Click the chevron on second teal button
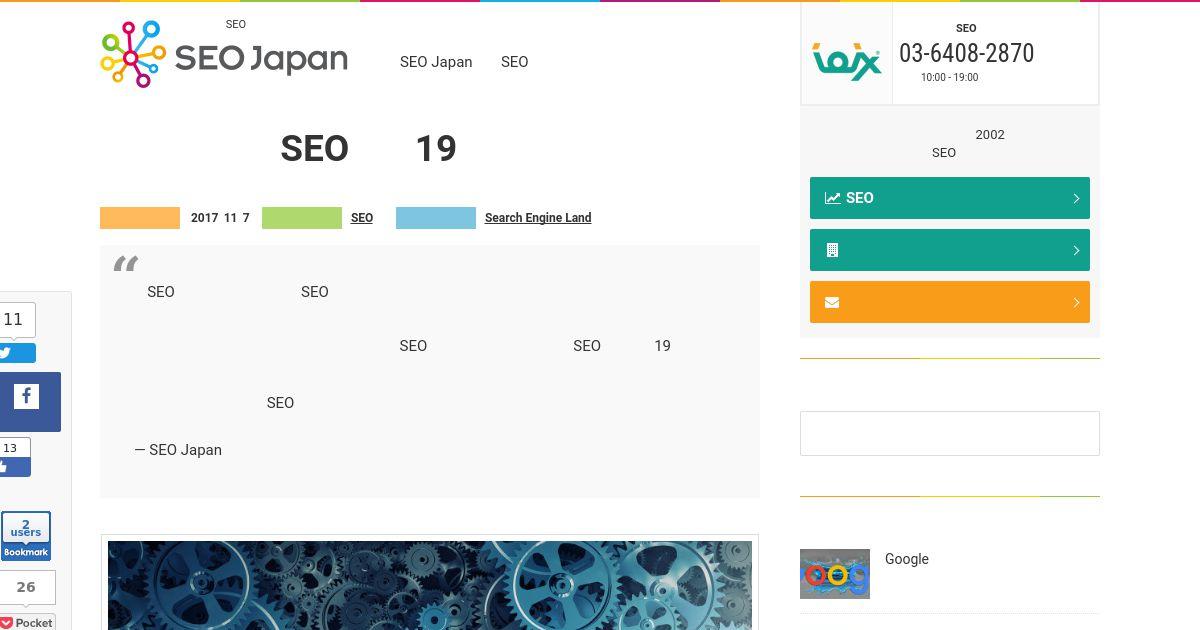This screenshot has height=630, width=1200. [x=1076, y=250]
